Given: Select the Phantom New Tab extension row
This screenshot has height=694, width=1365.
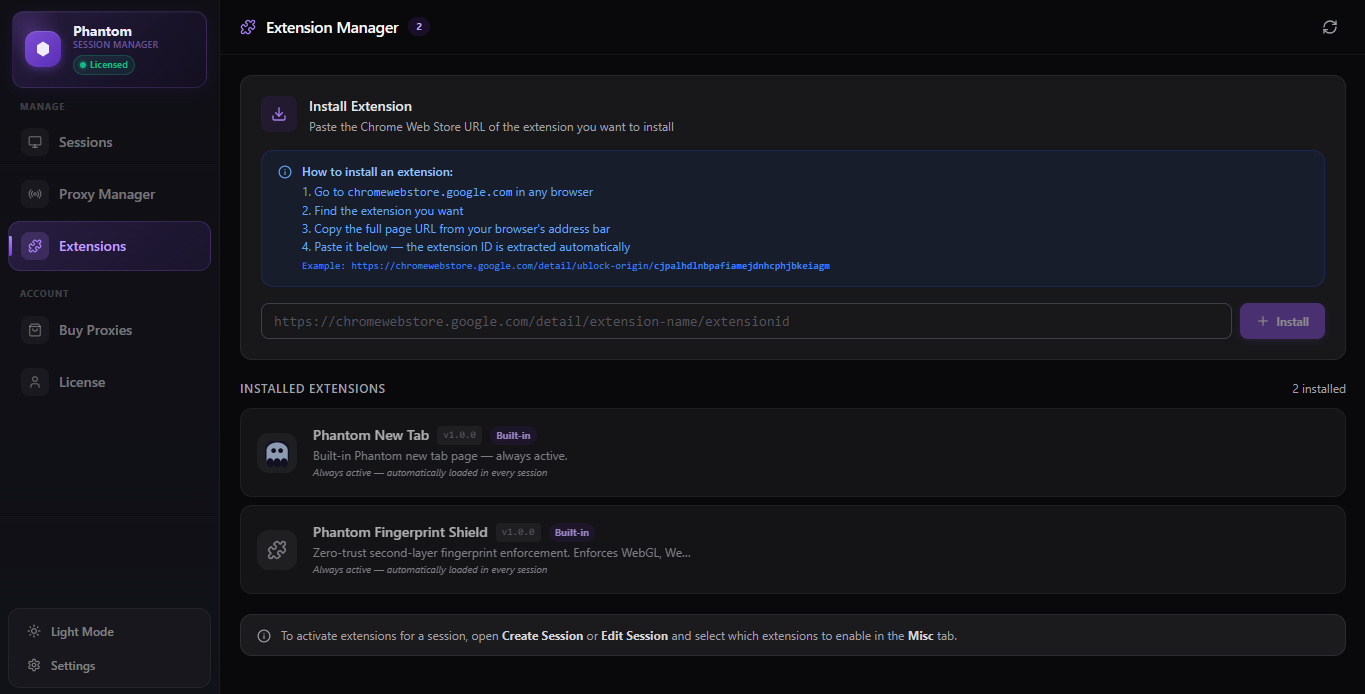Looking at the screenshot, I should pyautogui.click(x=793, y=453).
